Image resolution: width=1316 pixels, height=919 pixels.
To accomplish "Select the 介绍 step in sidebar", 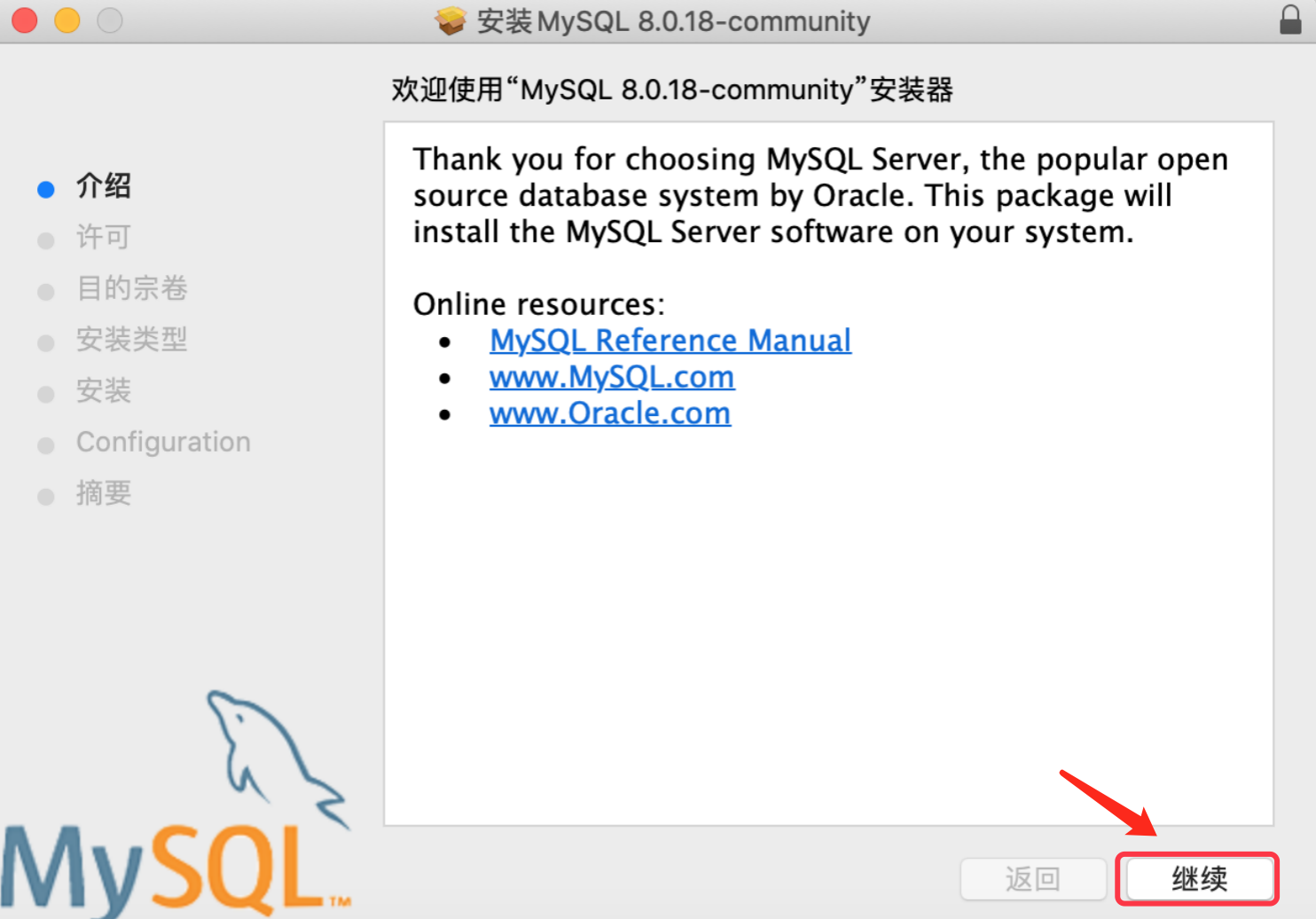I will click(104, 185).
